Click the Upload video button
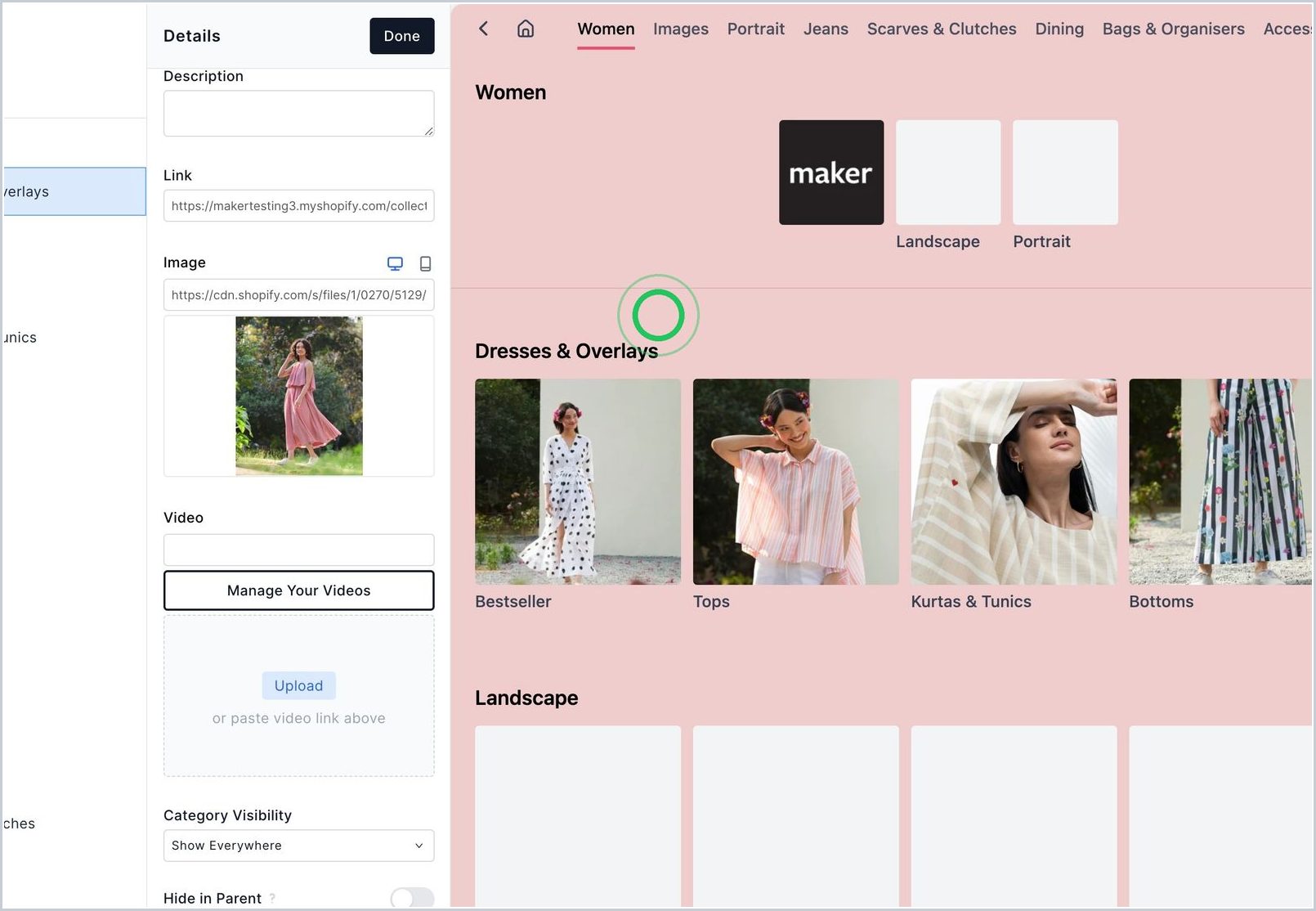The width and height of the screenshot is (1316, 911). point(298,685)
